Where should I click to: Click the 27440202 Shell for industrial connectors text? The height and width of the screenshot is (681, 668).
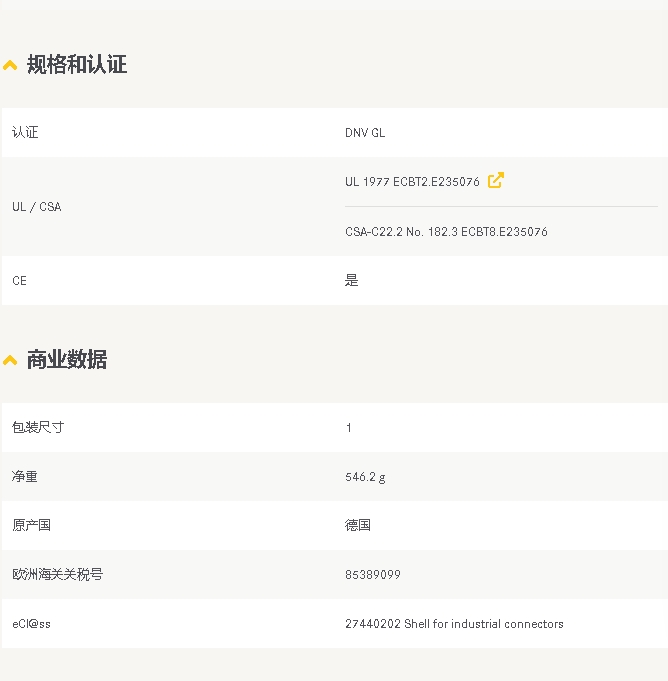click(x=454, y=624)
